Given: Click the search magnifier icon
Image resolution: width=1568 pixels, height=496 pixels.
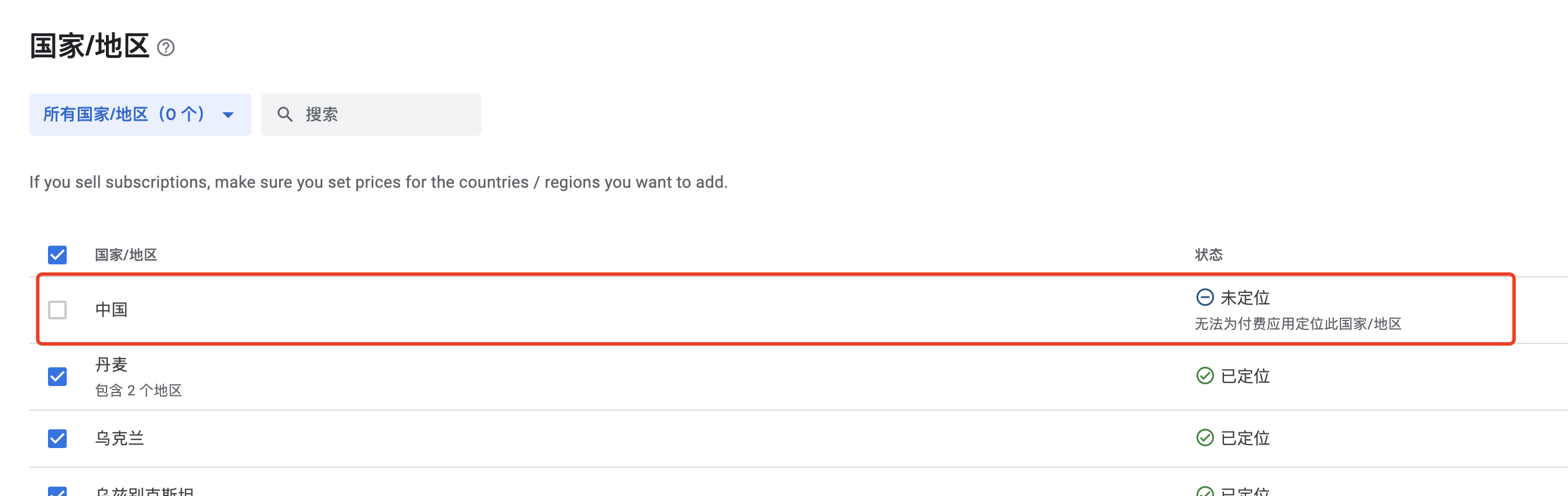Looking at the screenshot, I should pos(285,115).
